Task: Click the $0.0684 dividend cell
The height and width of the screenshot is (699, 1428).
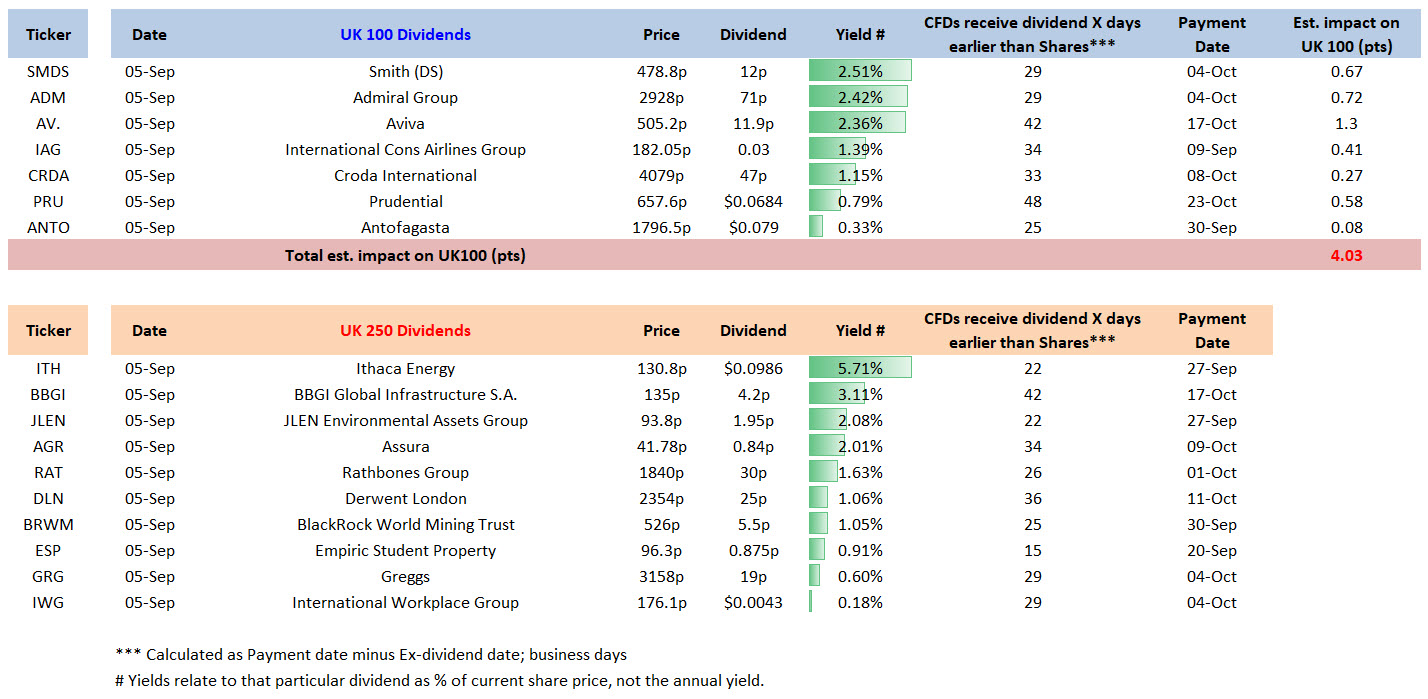Action: (753, 202)
